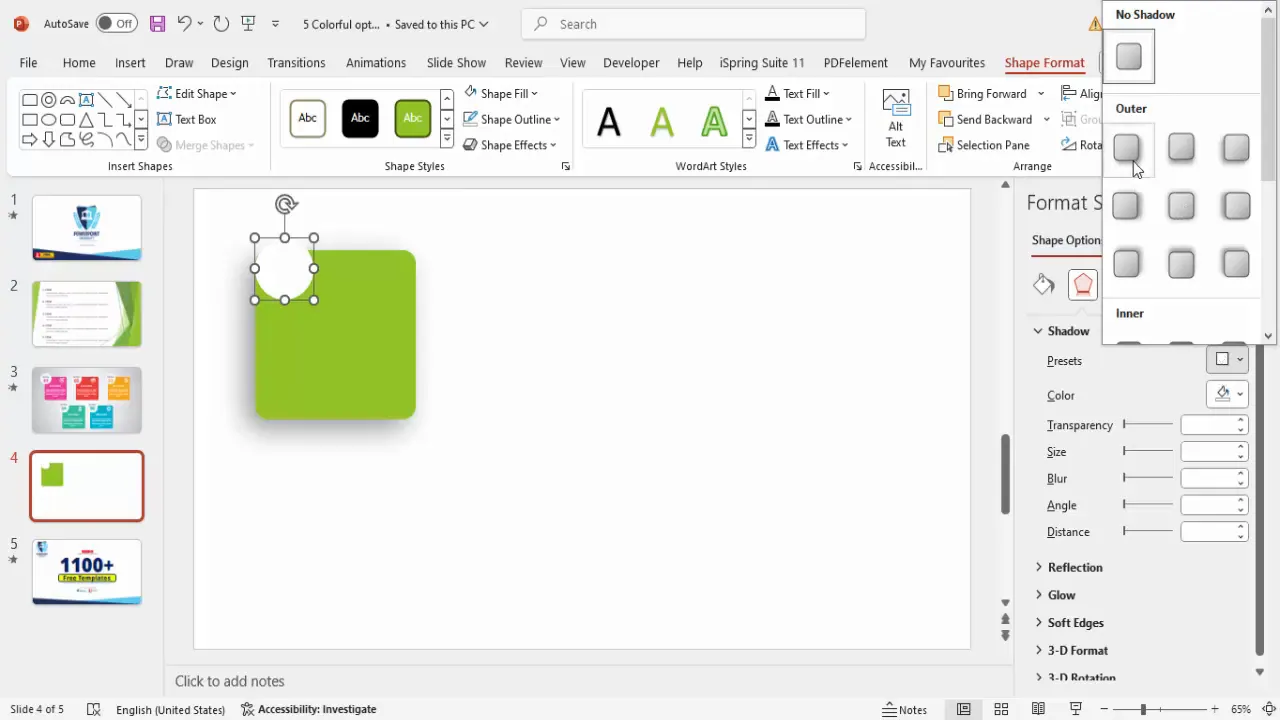
Task: Click the Redo icon in title bar
Action: (222, 24)
